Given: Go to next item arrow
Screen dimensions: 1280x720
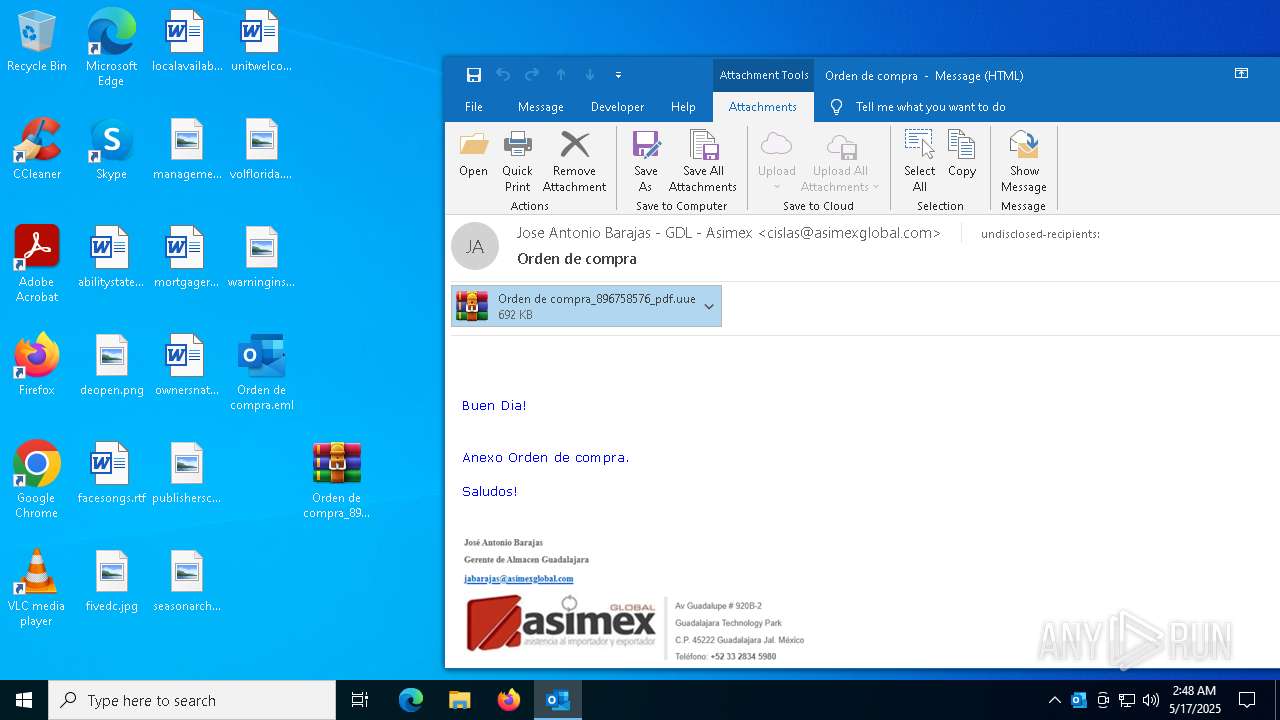Looking at the screenshot, I should (590, 75).
